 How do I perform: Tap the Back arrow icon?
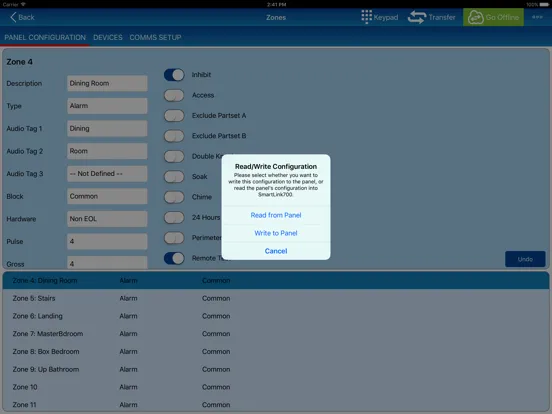[x=13, y=17]
